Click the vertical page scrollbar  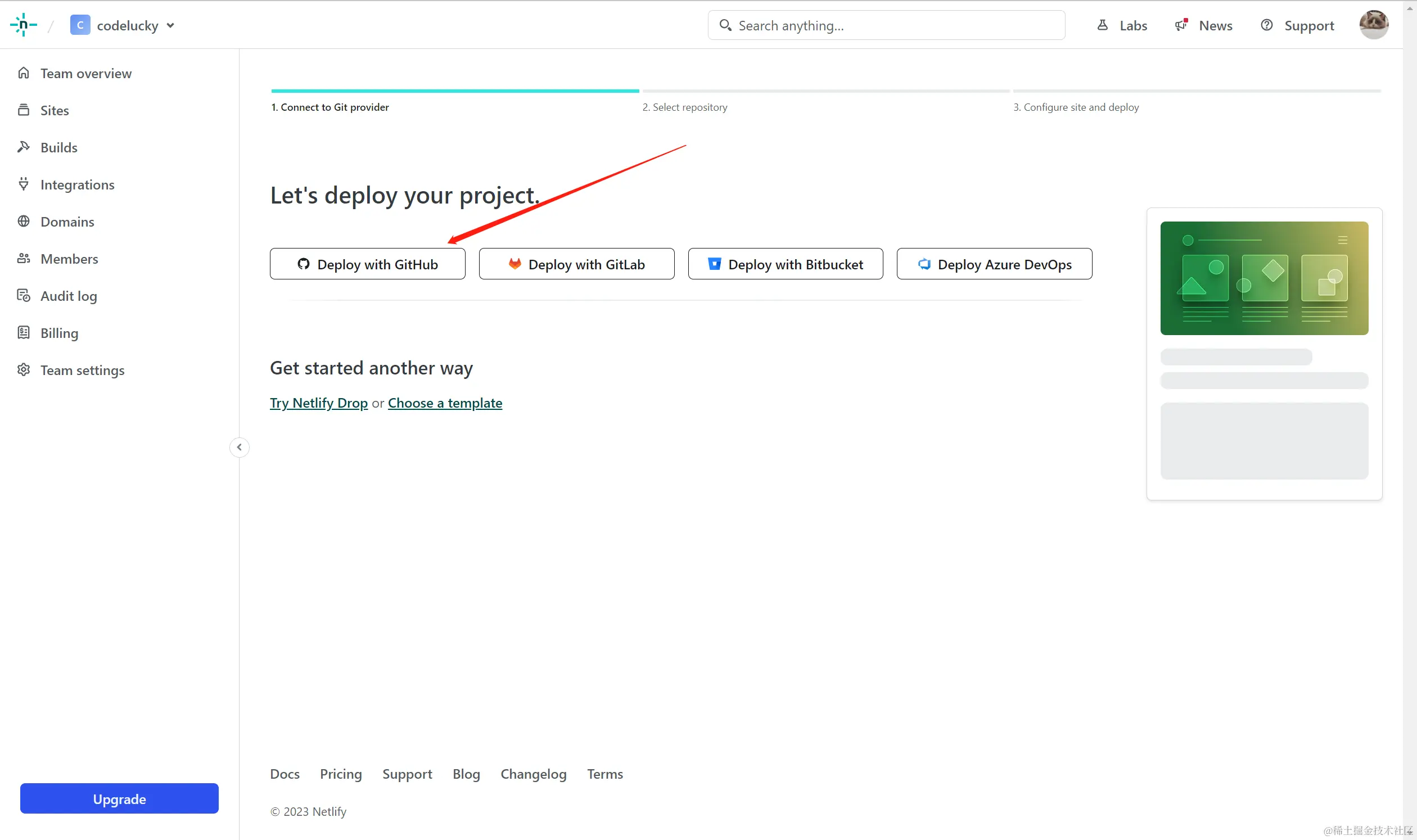(x=1410, y=420)
